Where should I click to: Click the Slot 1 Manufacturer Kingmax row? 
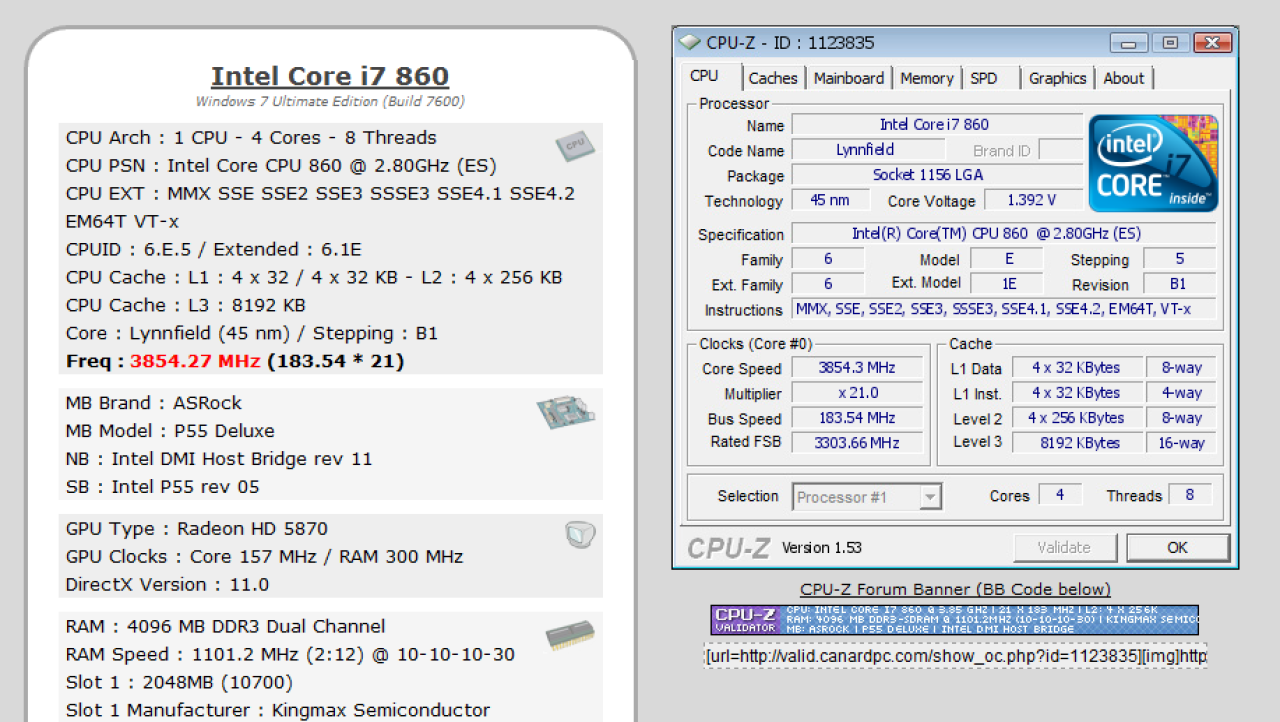point(331,710)
